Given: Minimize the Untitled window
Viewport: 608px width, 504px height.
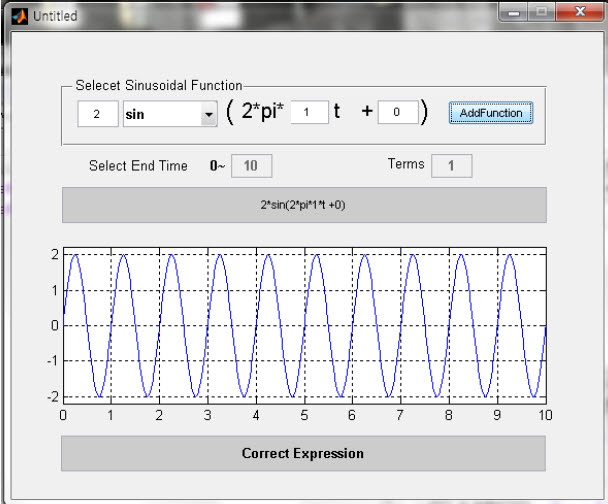Looking at the screenshot, I should [514, 13].
